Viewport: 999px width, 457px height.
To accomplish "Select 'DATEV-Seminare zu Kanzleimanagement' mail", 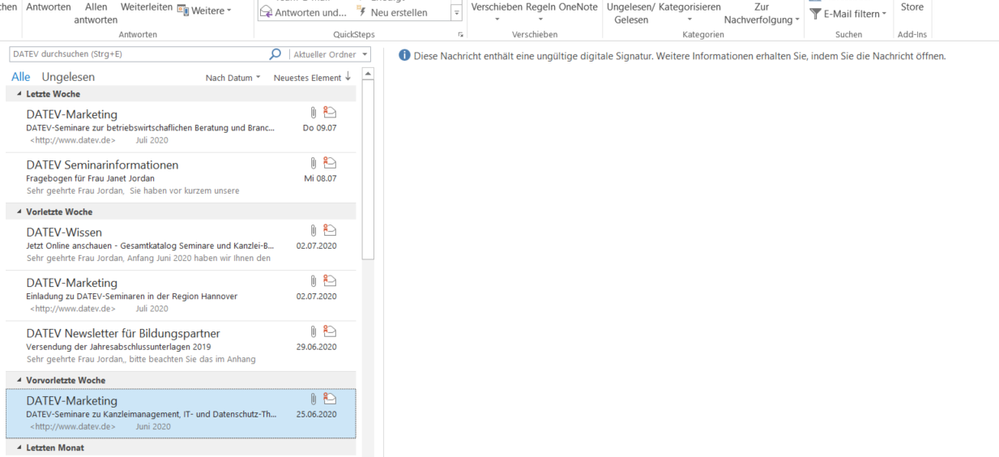I will [181, 414].
